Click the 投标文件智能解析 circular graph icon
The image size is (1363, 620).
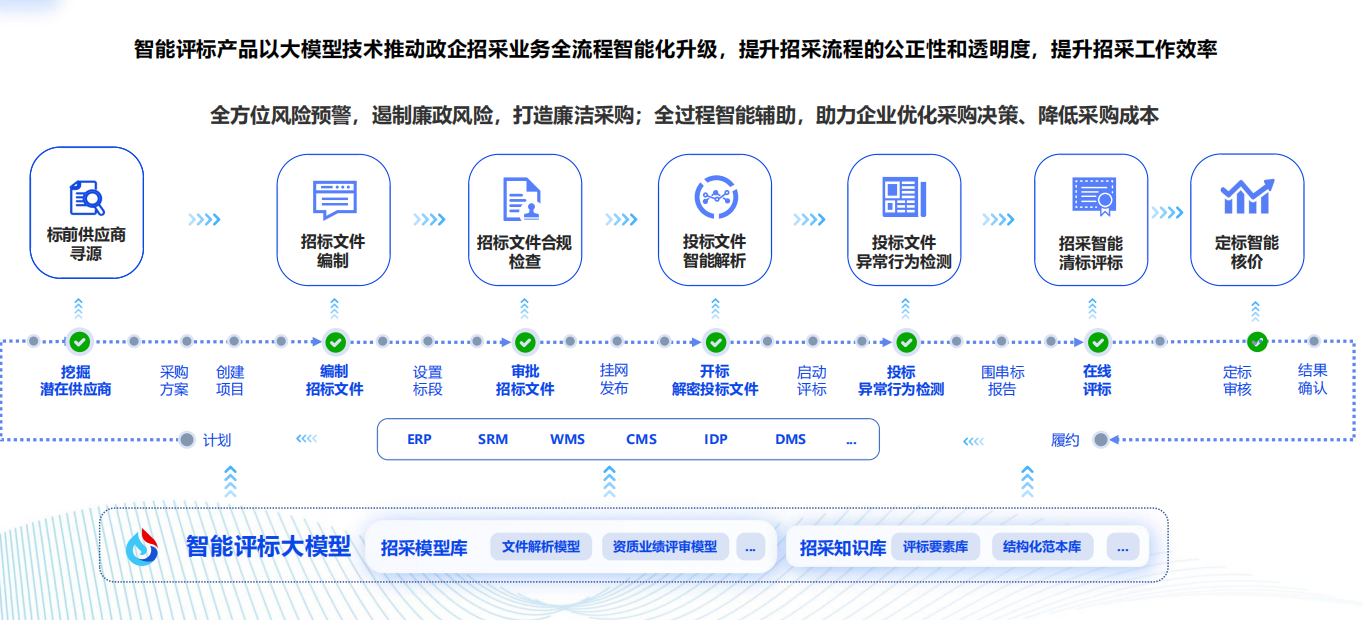(x=716, y=197)
